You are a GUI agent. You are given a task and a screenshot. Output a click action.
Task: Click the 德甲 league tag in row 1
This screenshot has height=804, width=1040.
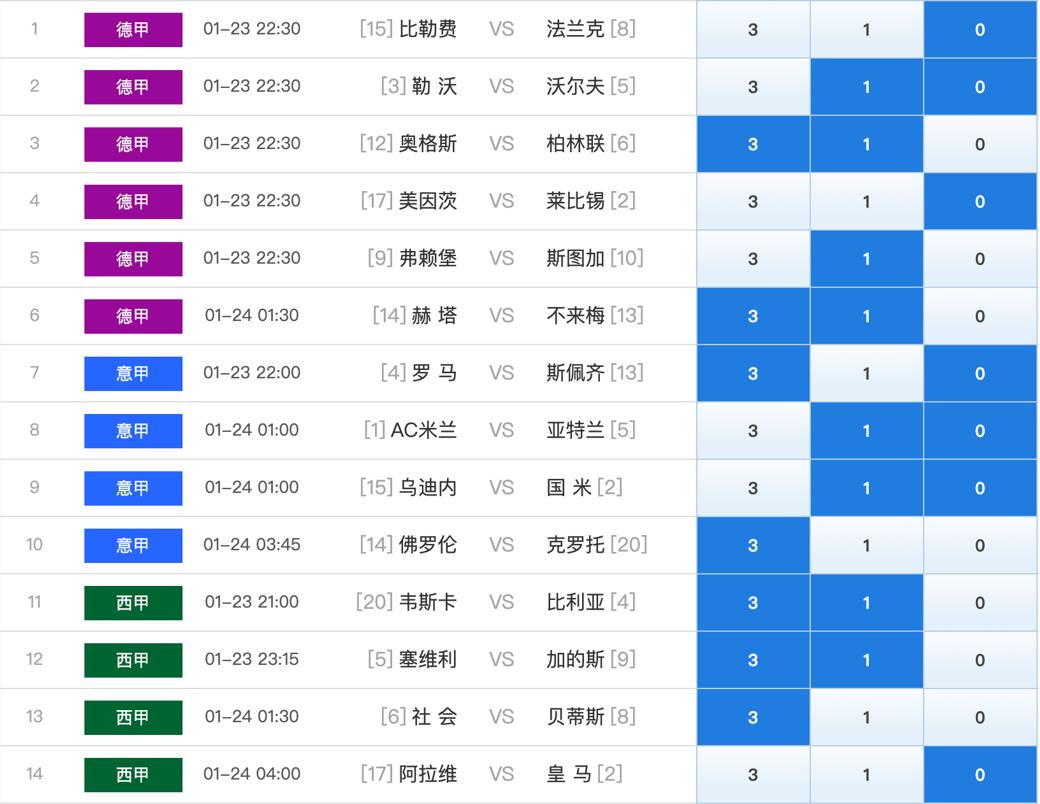click(133, 29)
